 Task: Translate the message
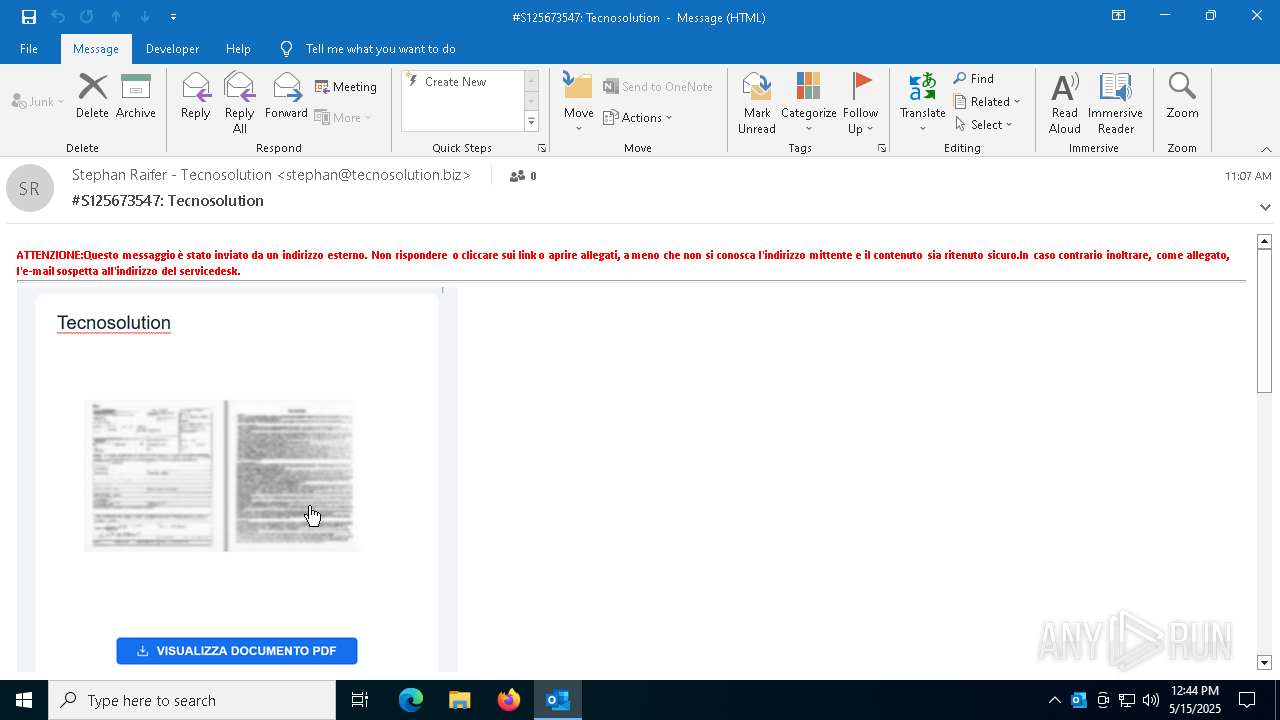(x=922, y=103)
